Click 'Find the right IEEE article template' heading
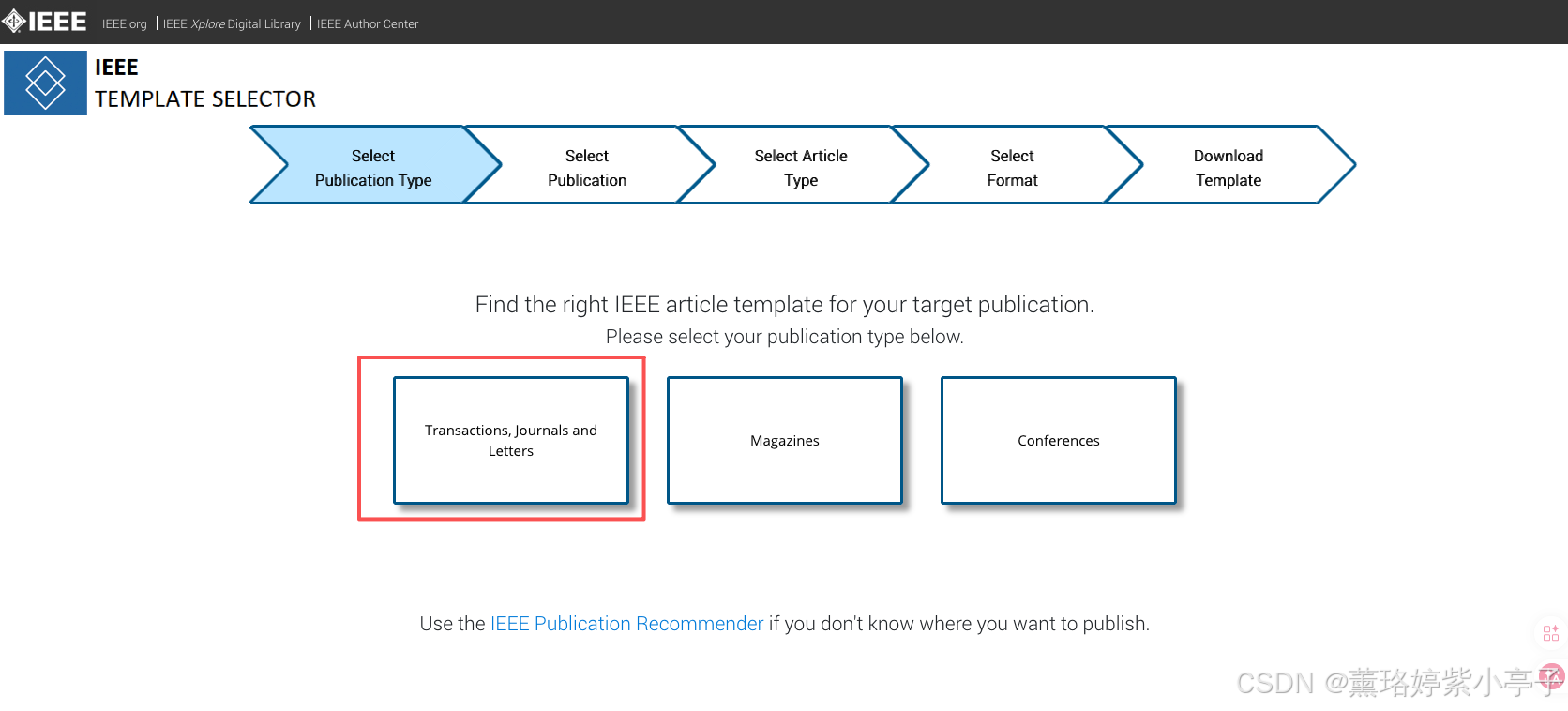 (x=785, y=305)
